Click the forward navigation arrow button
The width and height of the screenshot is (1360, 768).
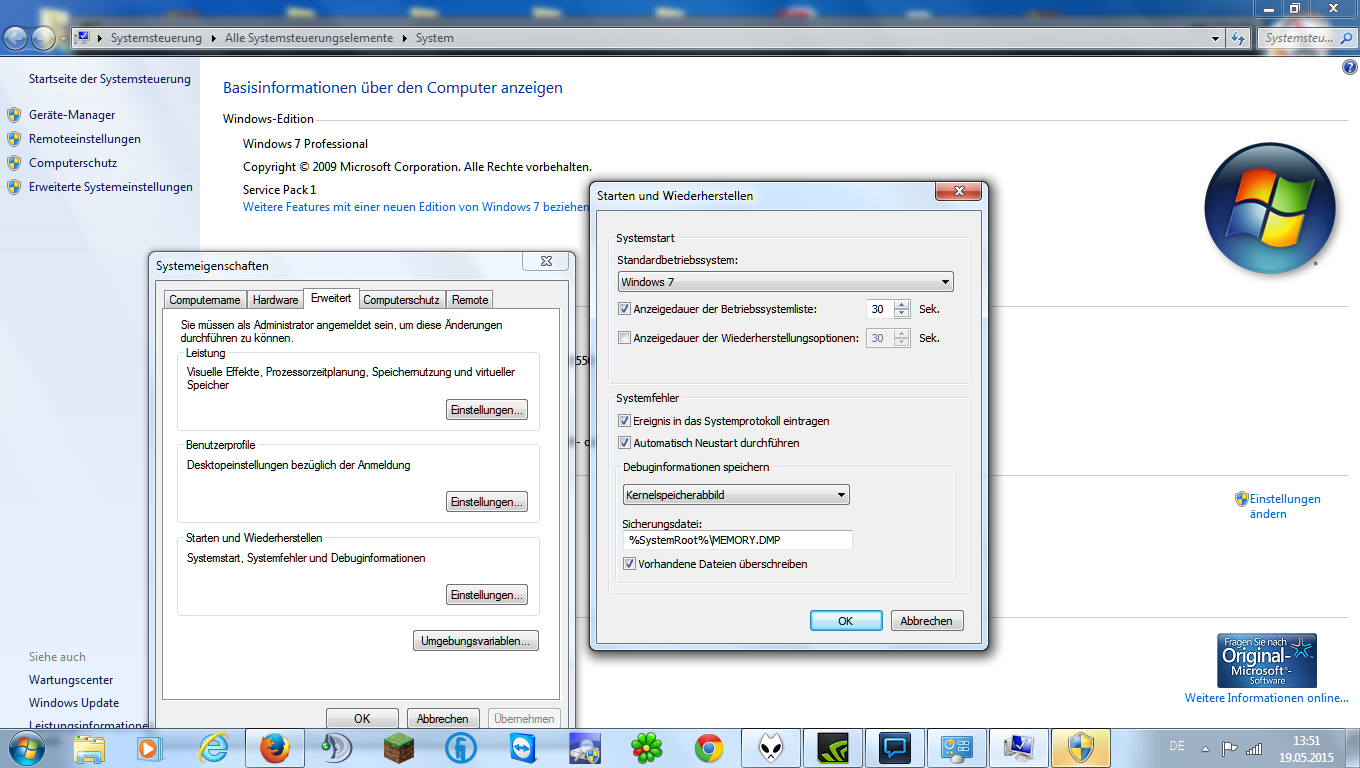coord(44,38)
